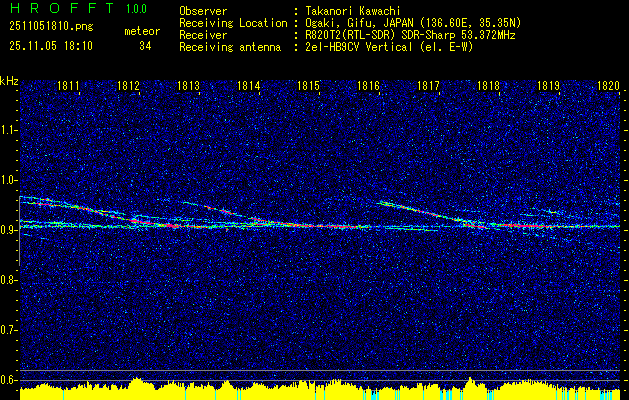629x400 pixels.
Task: Click receiver info R820T2(RTL-SDR) SDR-Sharp 53.372MHz
Action: (x=411, y=35)
